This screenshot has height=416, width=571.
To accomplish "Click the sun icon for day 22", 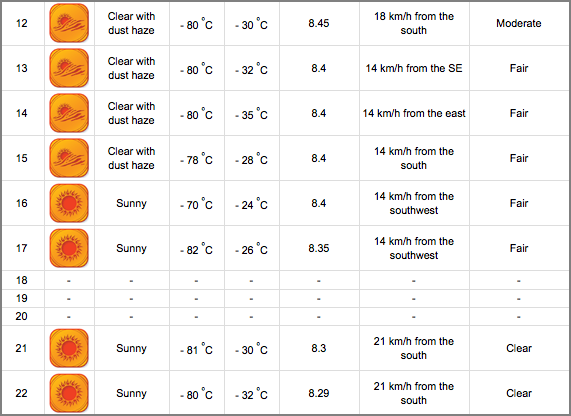I will (x=69, y=393).
